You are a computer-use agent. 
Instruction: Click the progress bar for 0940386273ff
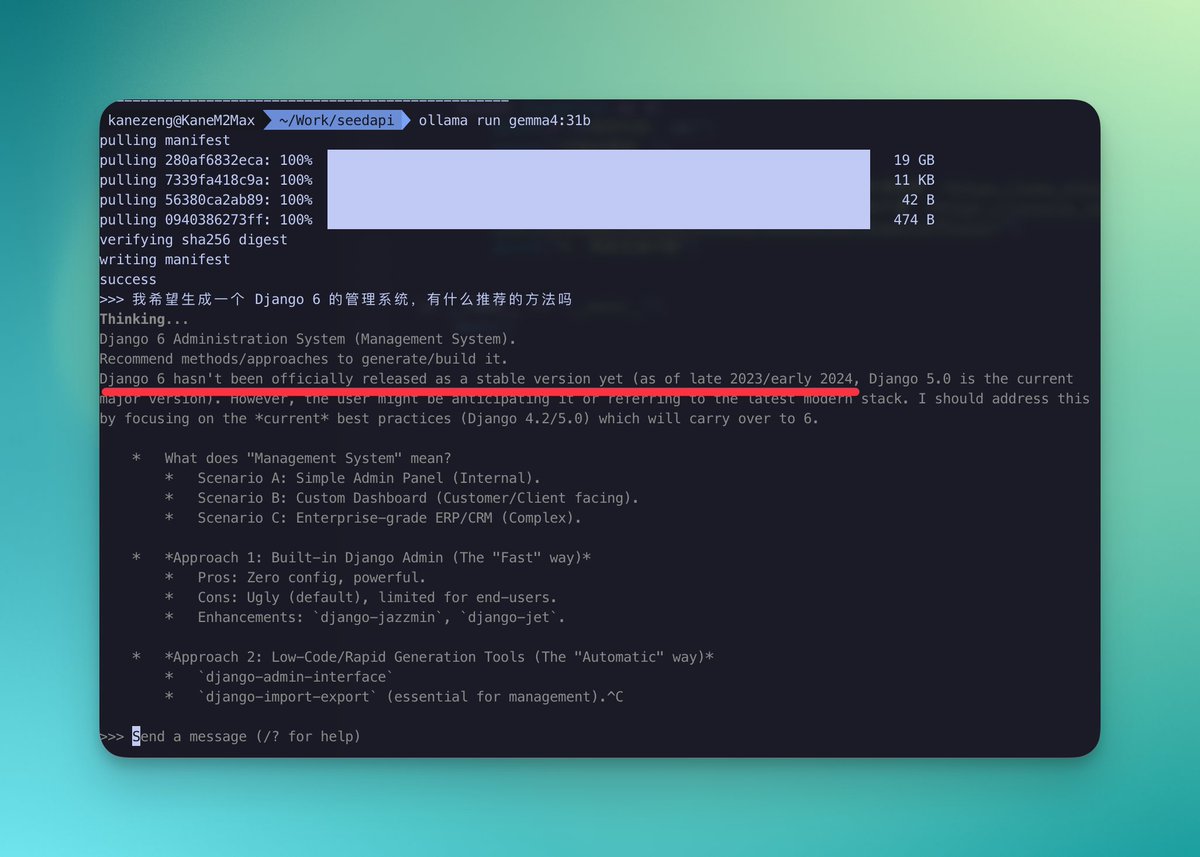pos(599,220)
